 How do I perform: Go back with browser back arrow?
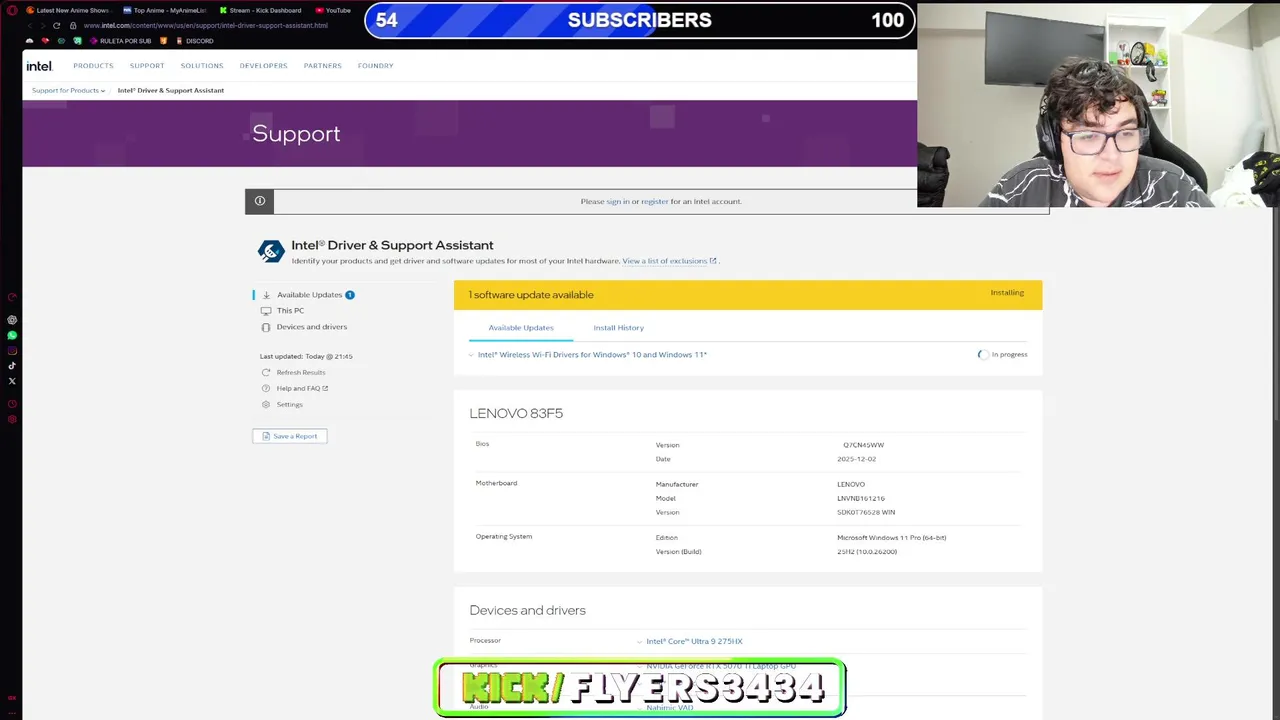coord(30,25)
